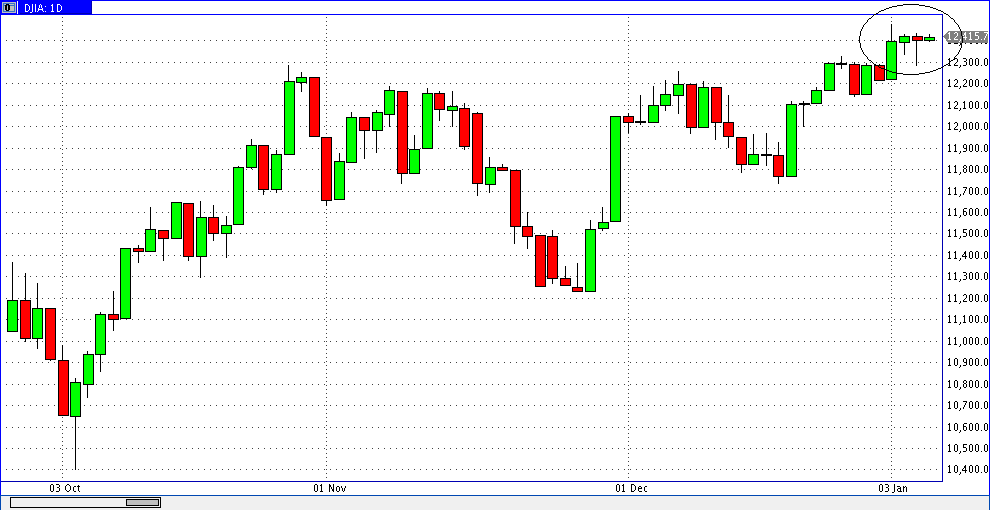The width and height of the screenshot is (990, 510).
Task: Click the 12,300.0 price axis label
Action: point(968,62)
